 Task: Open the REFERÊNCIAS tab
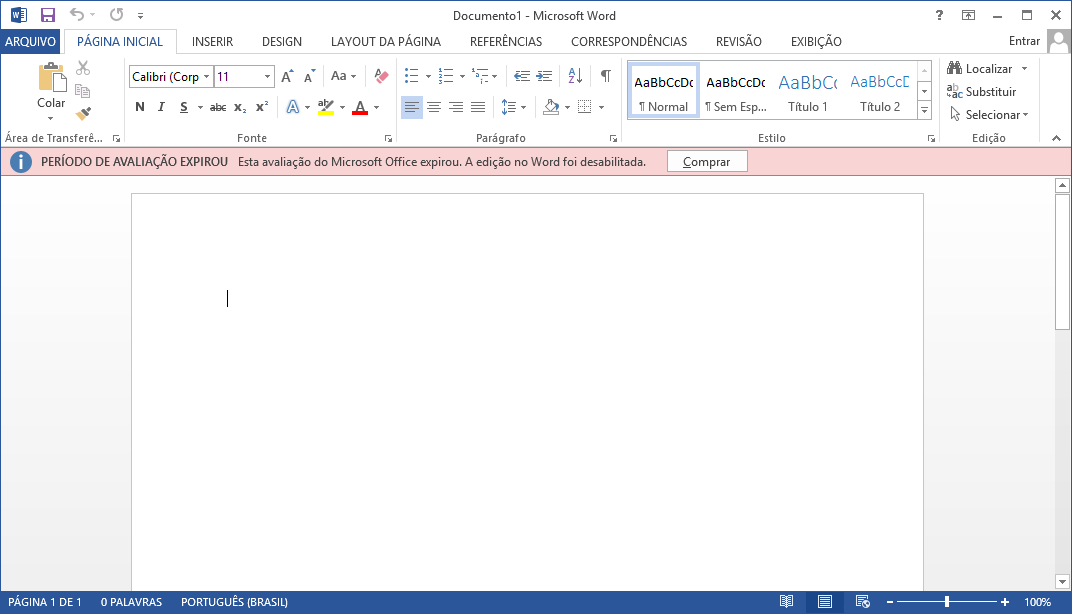506,42
